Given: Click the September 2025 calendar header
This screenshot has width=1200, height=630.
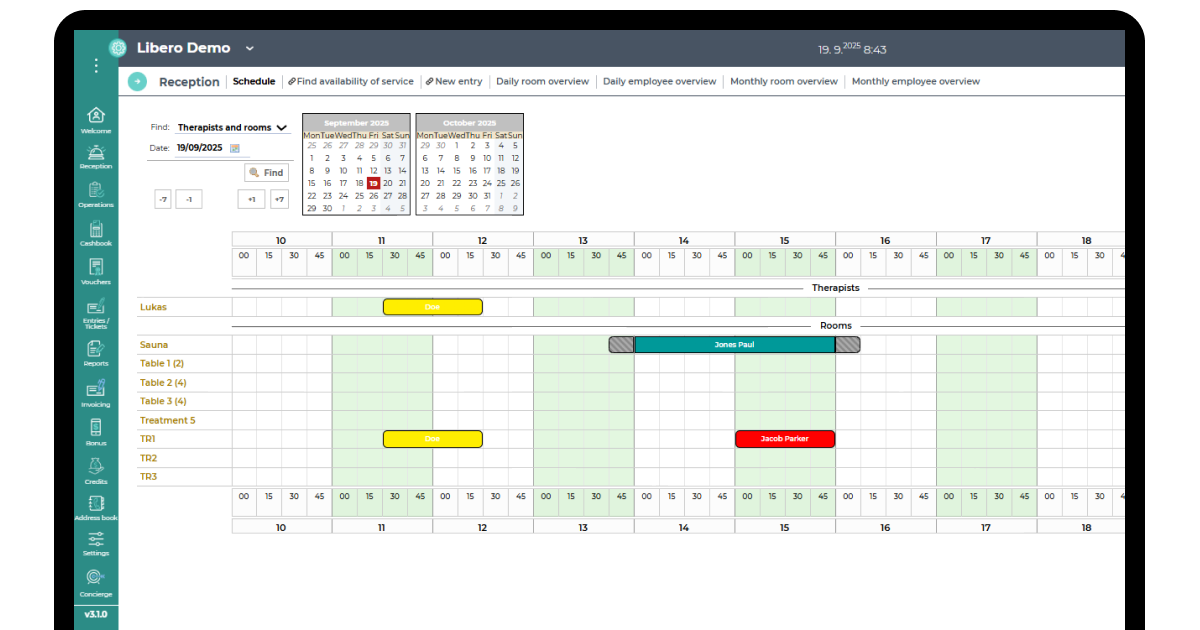Looking at the screenshot, I should pos(356,122).
